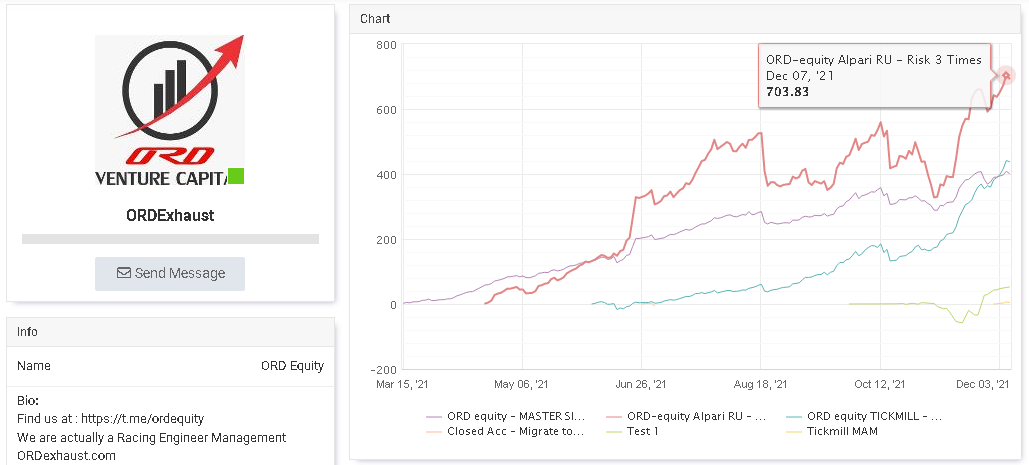Show Closed Acc - Migrate to series
The image size is (1029, 465).
(505, 431)
